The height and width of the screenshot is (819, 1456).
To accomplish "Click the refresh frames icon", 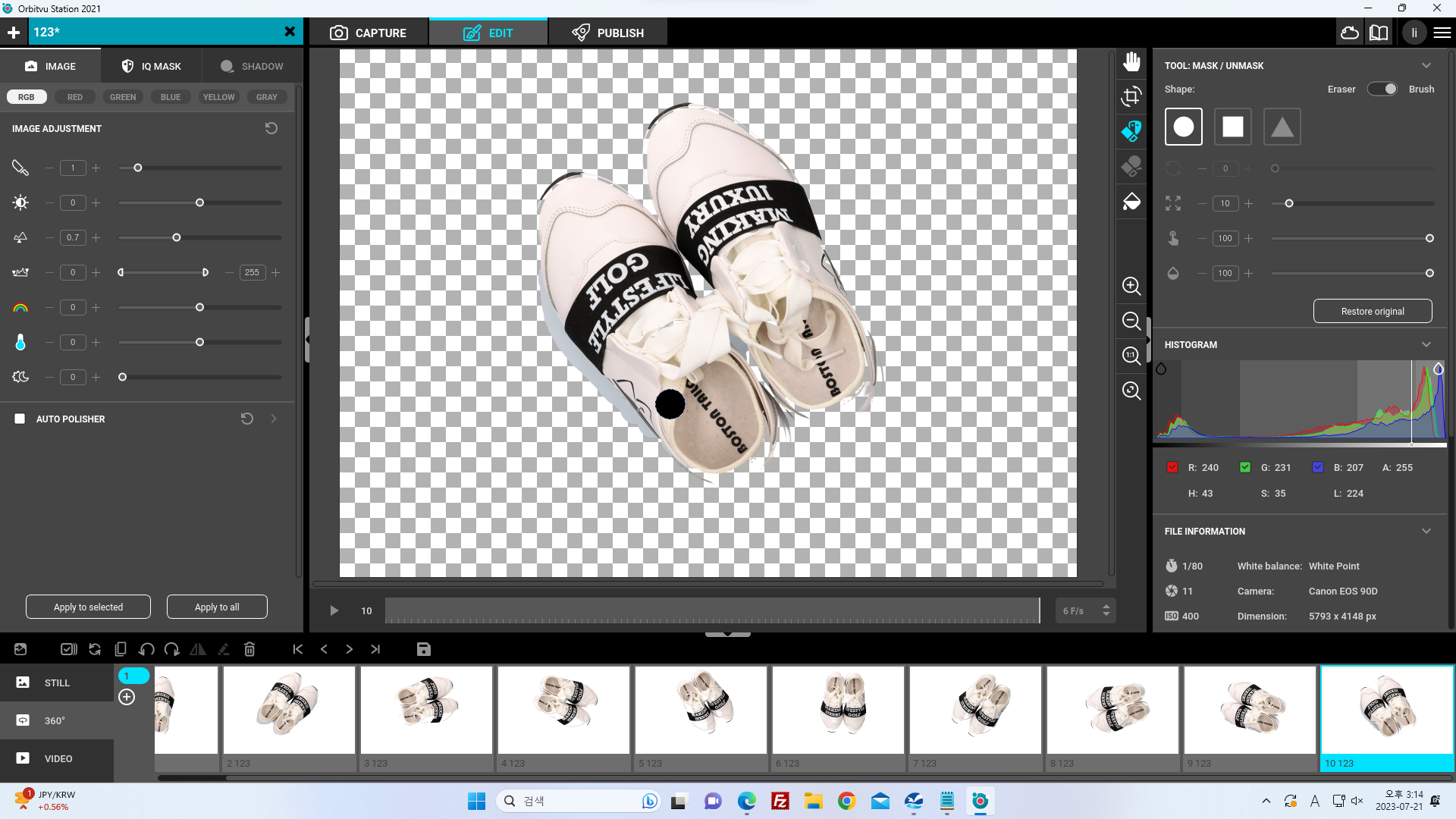I will tap(95, 649).
